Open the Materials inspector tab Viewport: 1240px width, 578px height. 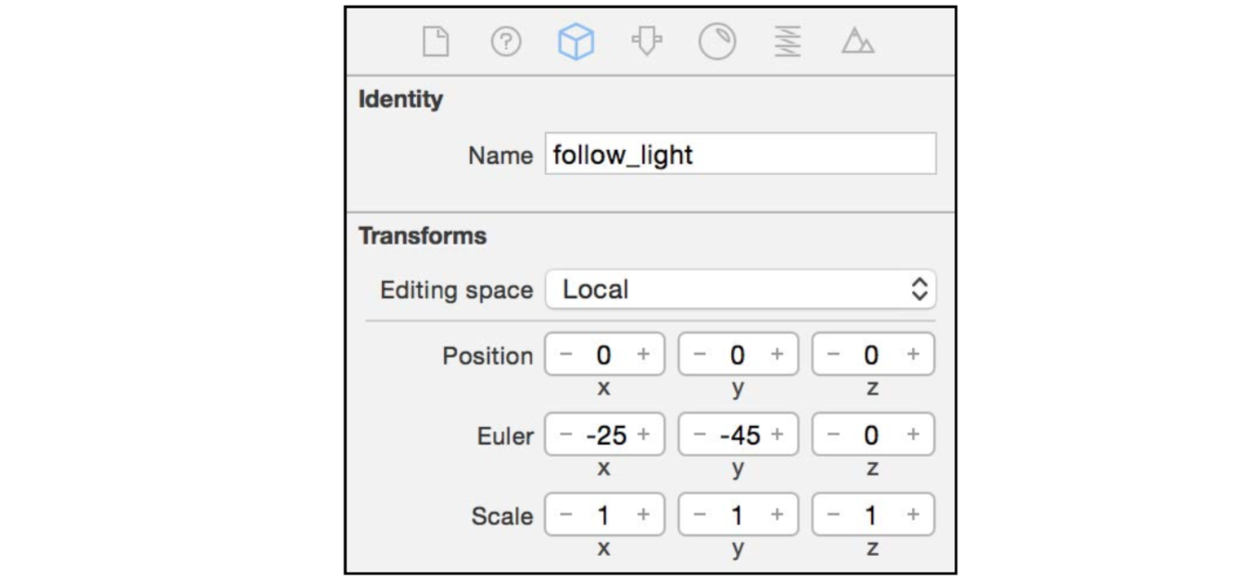(x=717, y=42)
